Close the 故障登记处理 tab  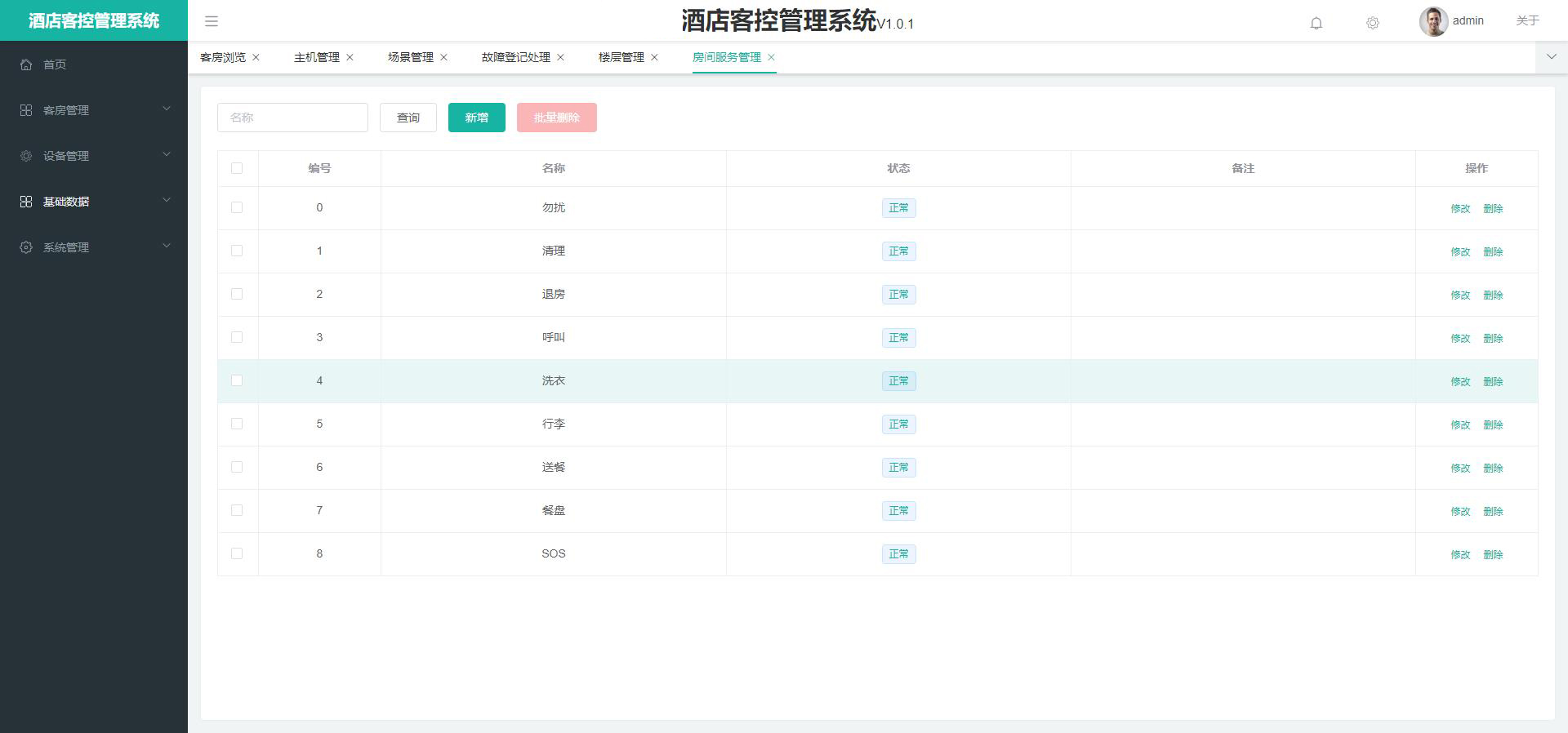tap(560, 57)
